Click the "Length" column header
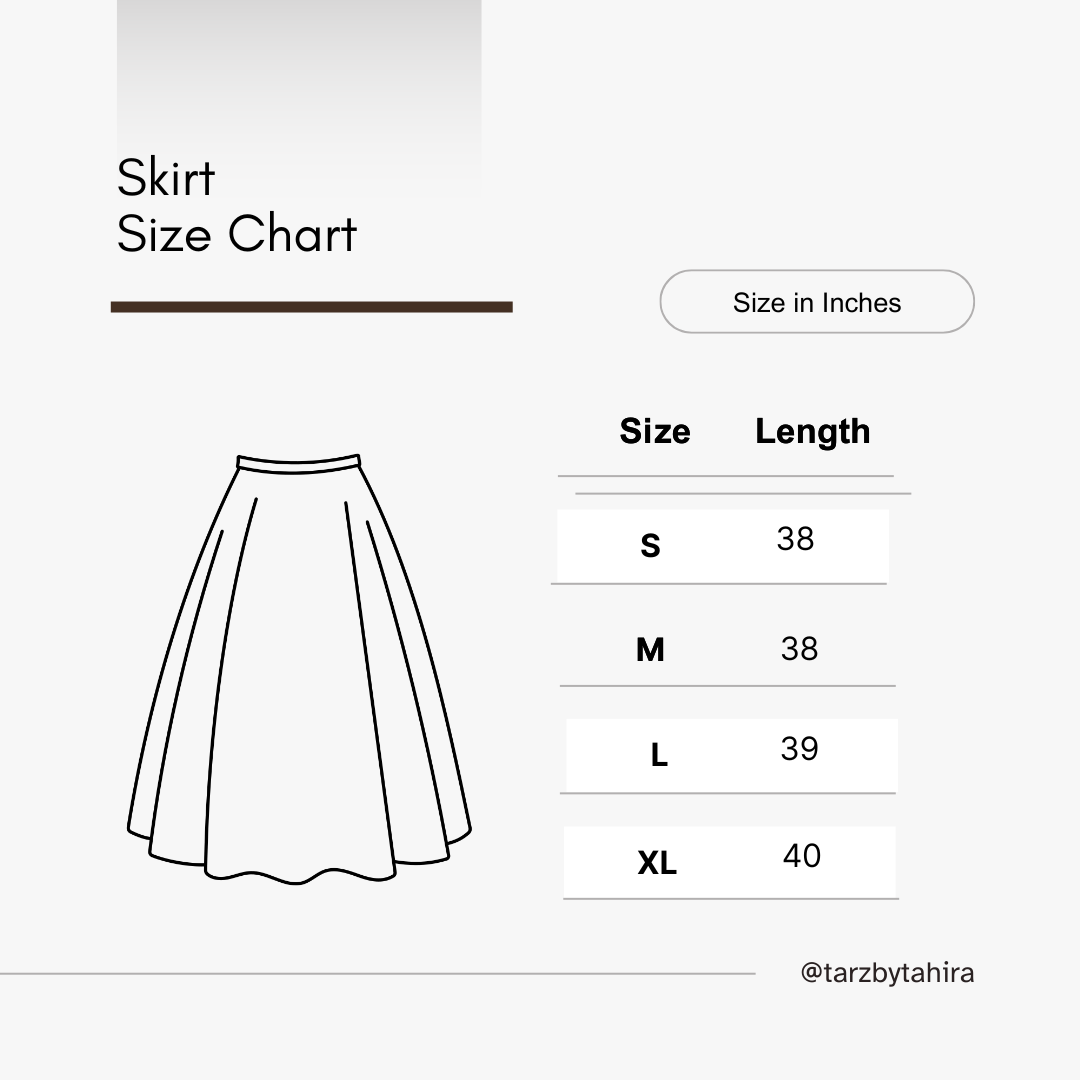This screenshot has height=1080, width=1080. click(812, 431)
